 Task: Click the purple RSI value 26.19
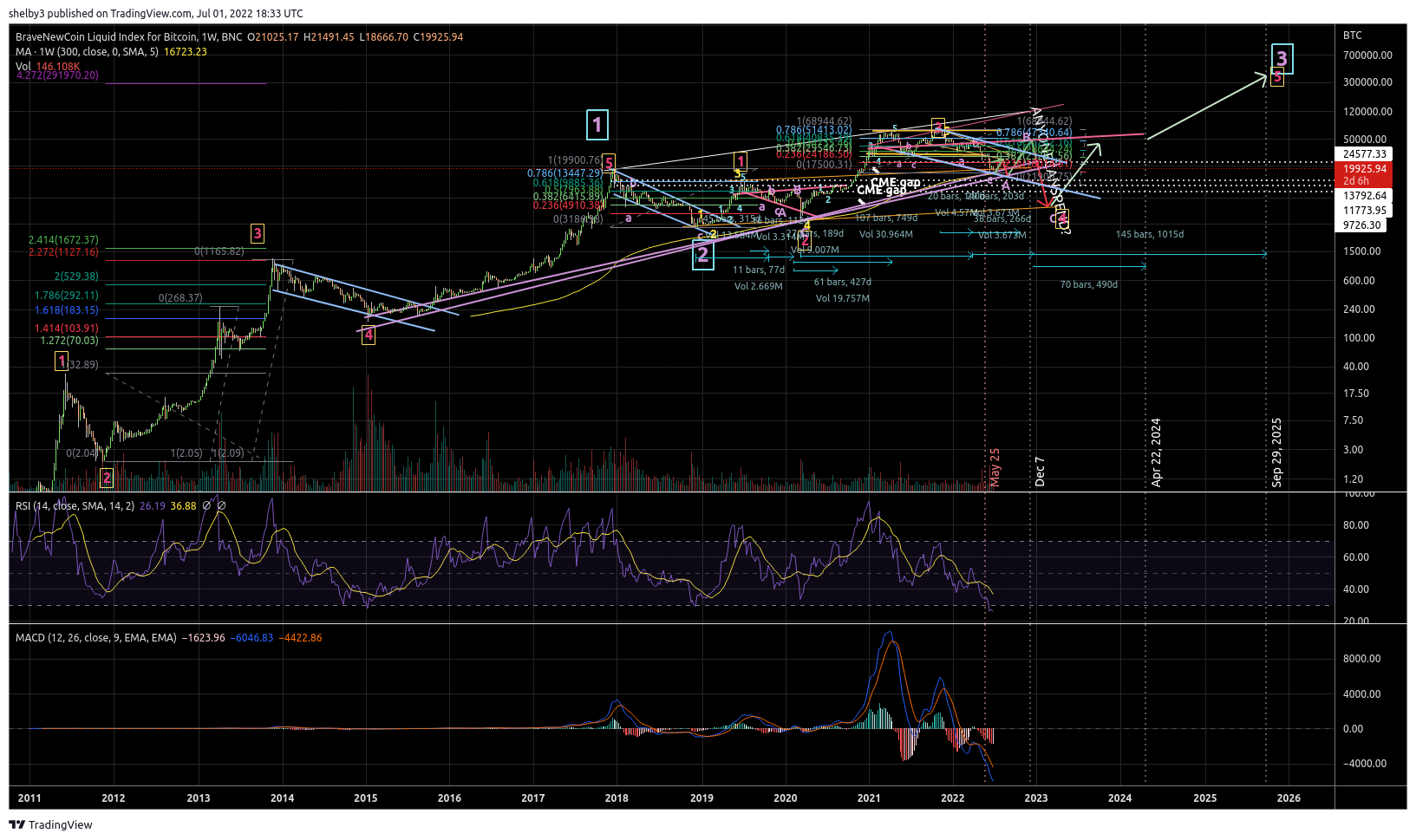click(152, 505)
